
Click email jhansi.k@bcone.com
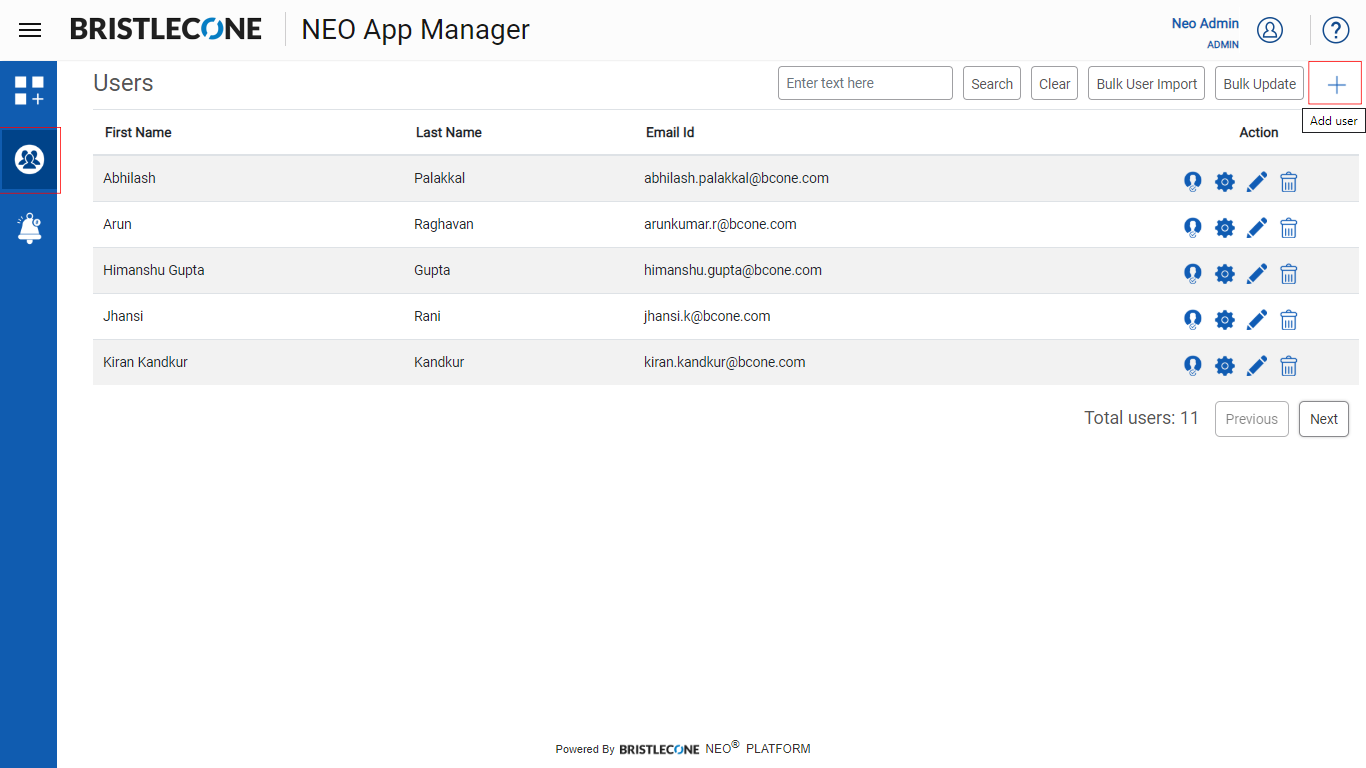(x=707, y=316)
